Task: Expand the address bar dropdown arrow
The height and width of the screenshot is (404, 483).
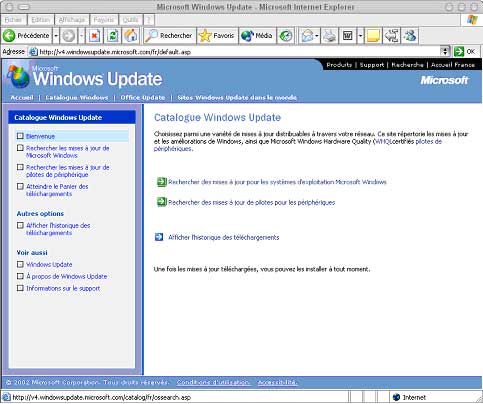Action: pos(445,52)
